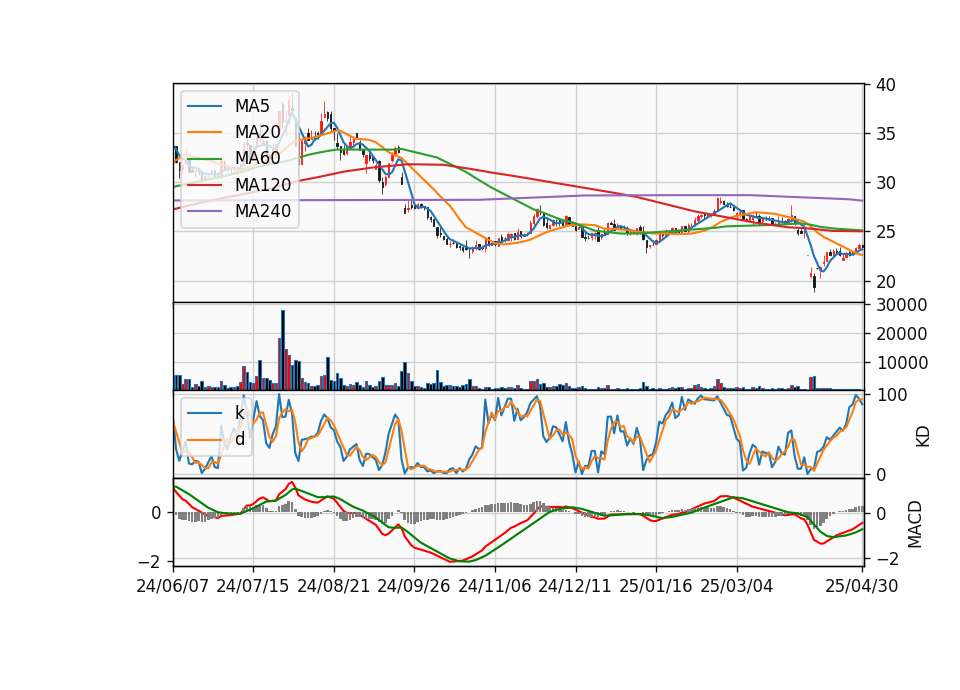Click the MA20 legend entry

tap(234, 132)
